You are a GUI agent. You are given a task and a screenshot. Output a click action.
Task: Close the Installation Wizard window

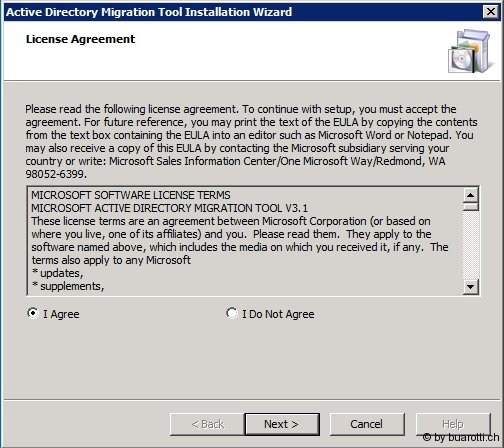pos(491,12)
